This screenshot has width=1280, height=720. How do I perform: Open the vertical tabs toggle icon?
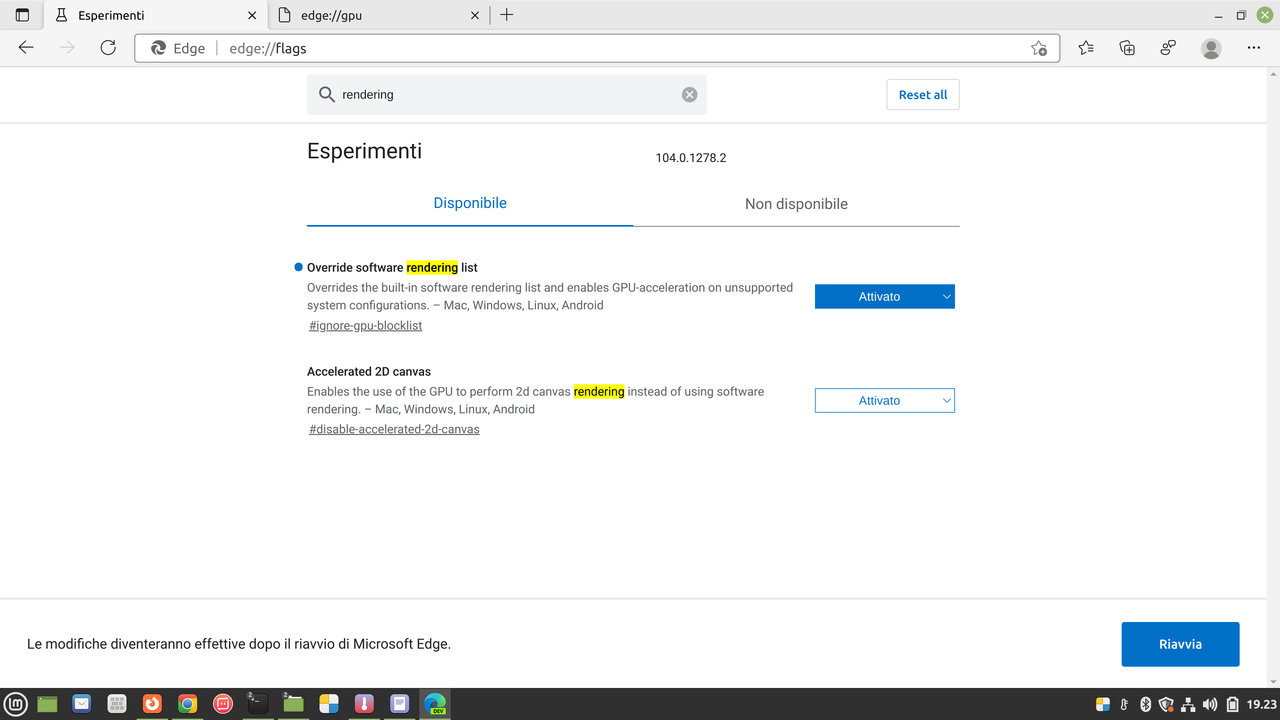point(22,15)
